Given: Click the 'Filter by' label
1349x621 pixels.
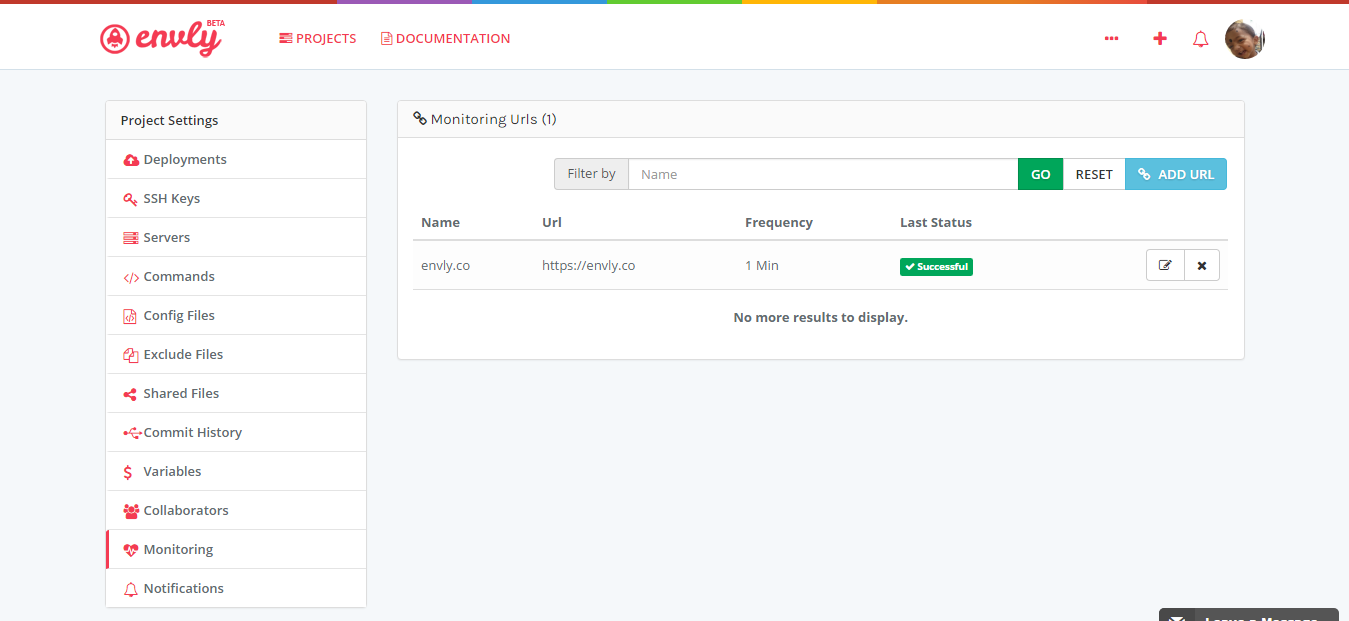Looking at the screenshot, I should pyautogui.click(x=591, y=174).
